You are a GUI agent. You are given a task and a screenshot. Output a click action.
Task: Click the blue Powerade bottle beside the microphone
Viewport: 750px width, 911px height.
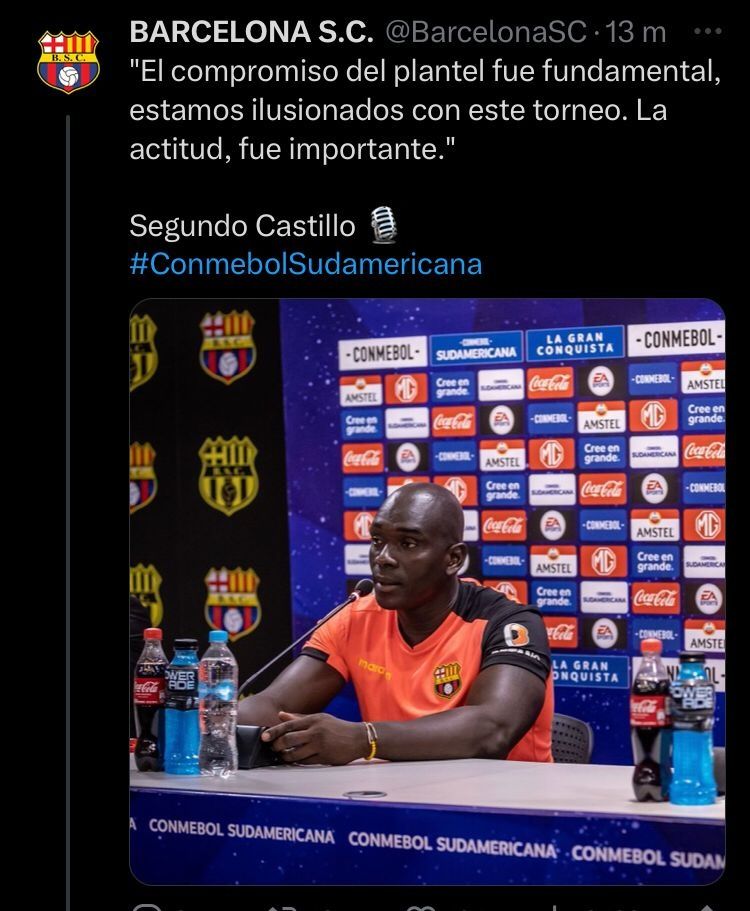tap(182, 706)
